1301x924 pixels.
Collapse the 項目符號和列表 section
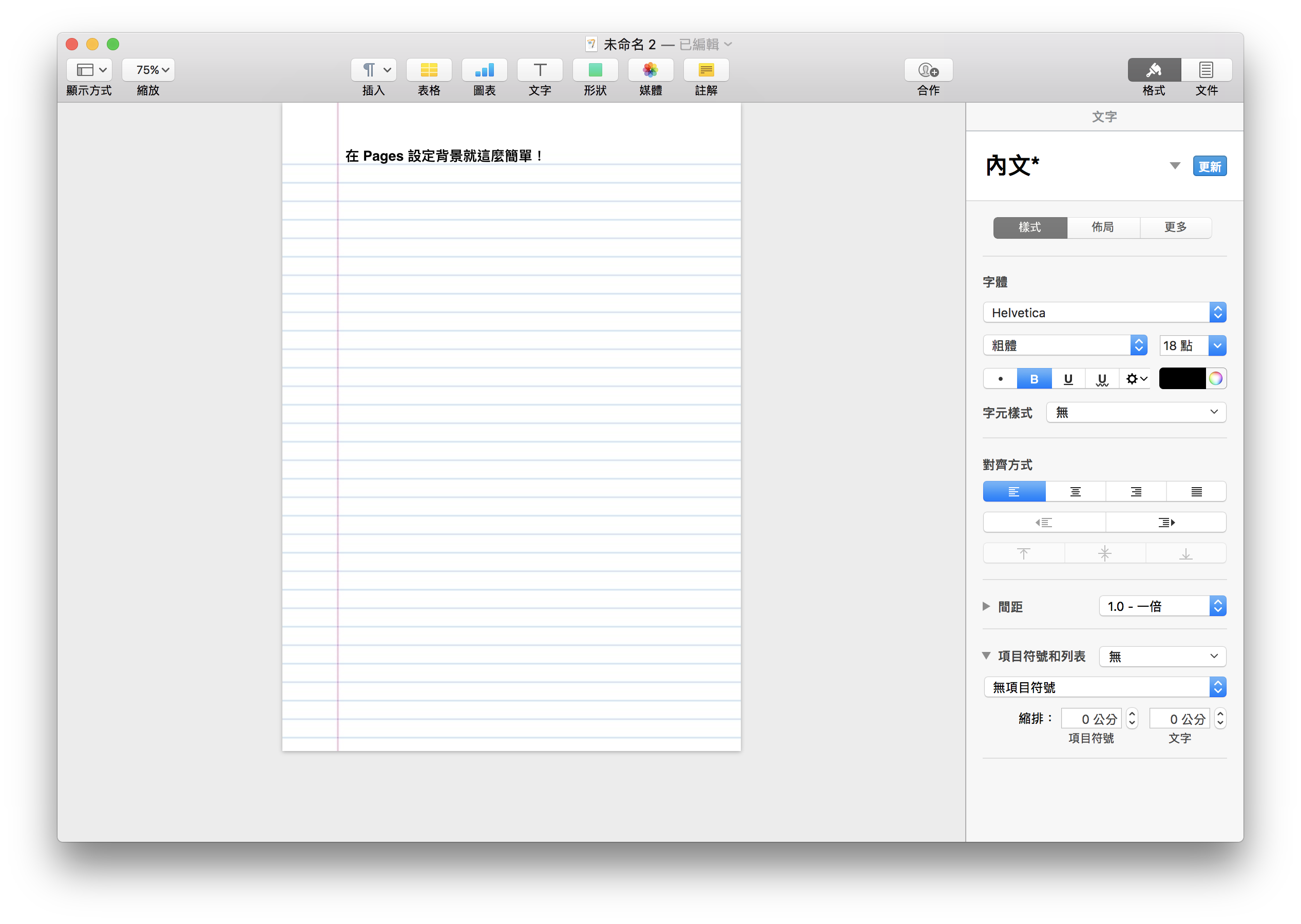[987, 656]
